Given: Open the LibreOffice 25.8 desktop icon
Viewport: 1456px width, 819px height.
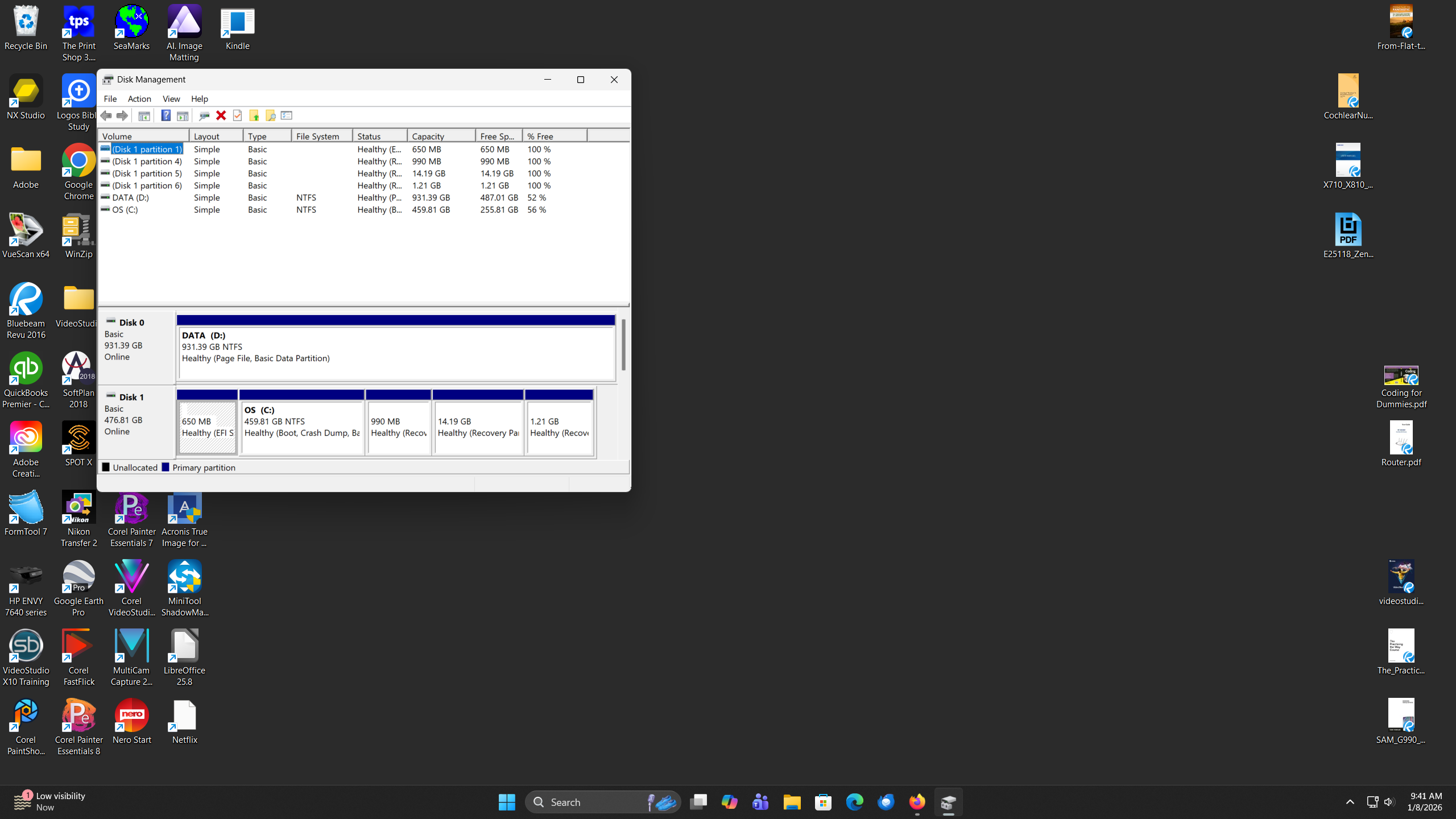Looking at the screenshot, I should pyautogui.click(x=184, y=657).
